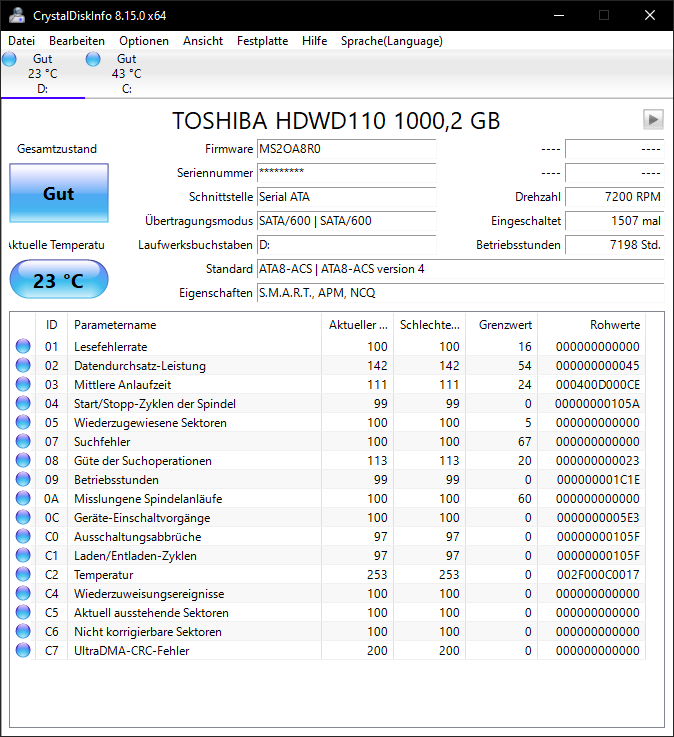This screenshot has width=674, height=737.
Task: Click the Seriennummer field
Action: click(x=346, y=173)
